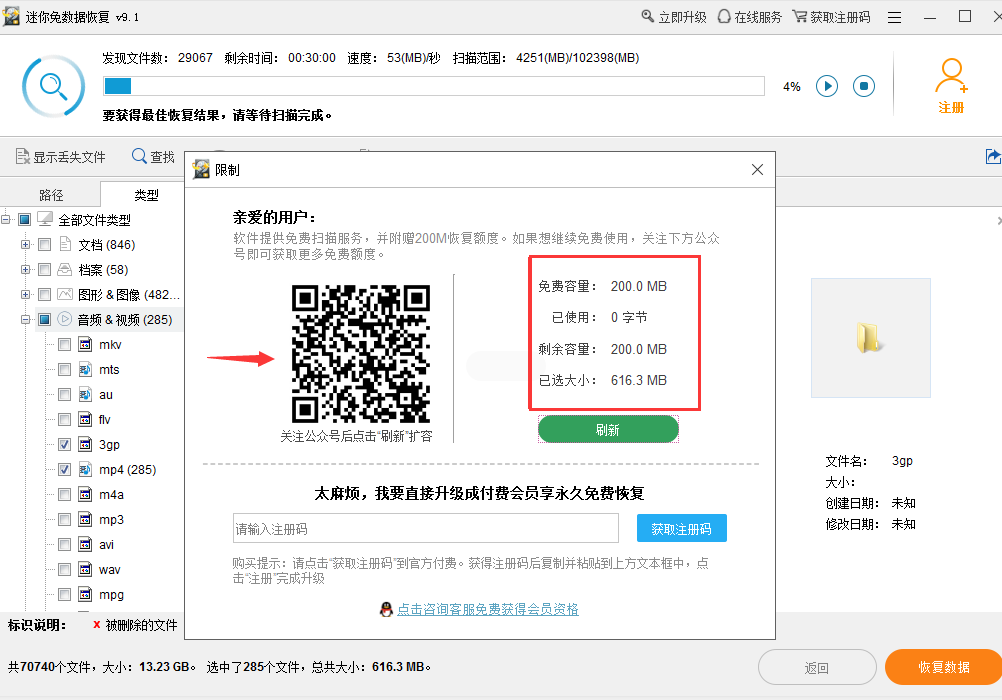Open 点击咨询客服免费获得会员资格 link

click(x=488, y=609)
